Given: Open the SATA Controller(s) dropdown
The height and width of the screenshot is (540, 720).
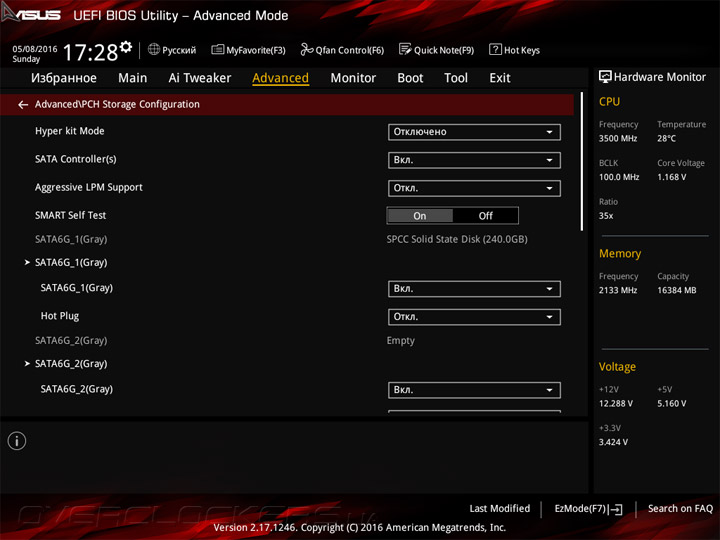Looking at the screenshot, I should 474,160.
